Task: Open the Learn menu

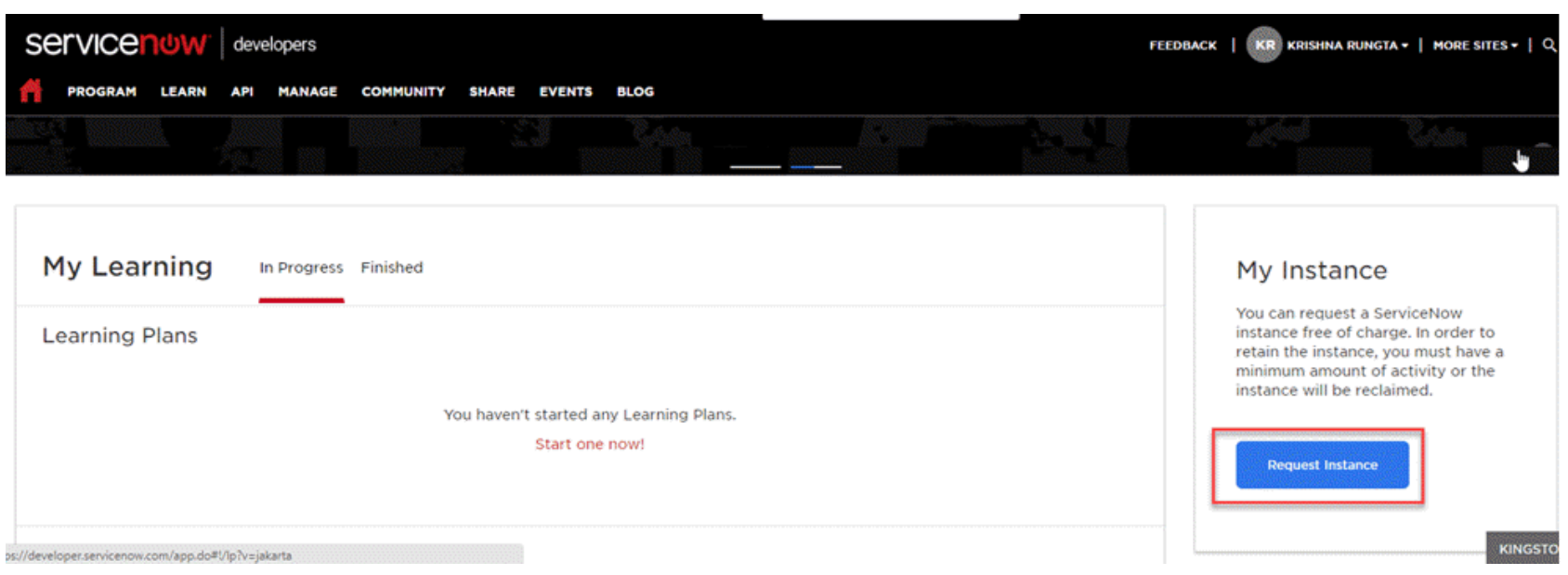Action: (x=183, y=92)
